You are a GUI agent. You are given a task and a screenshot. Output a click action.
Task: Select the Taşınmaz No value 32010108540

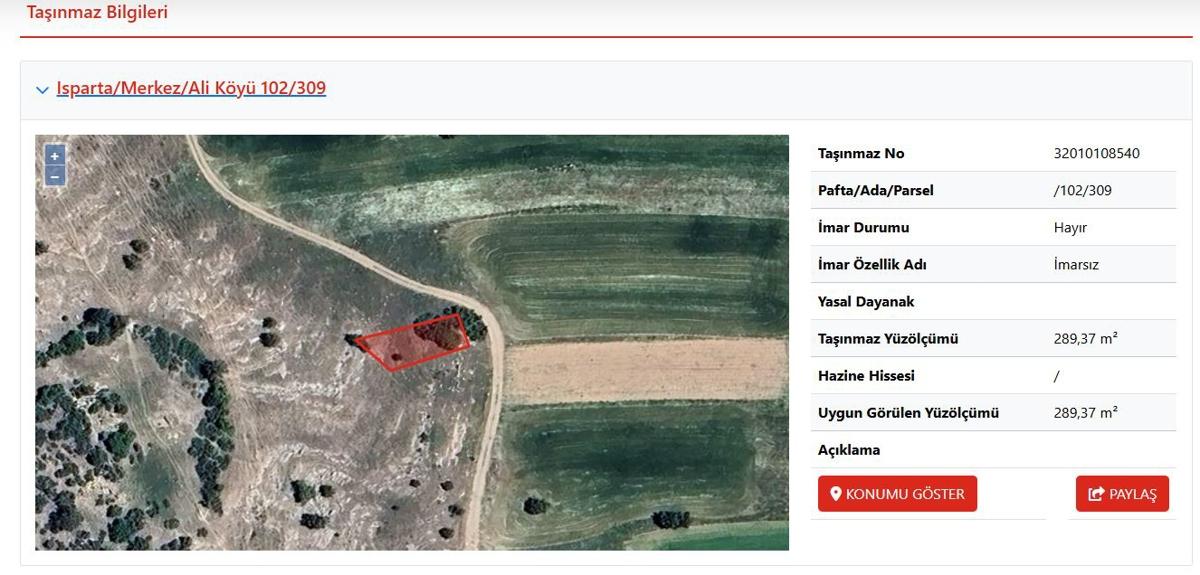1096,153
